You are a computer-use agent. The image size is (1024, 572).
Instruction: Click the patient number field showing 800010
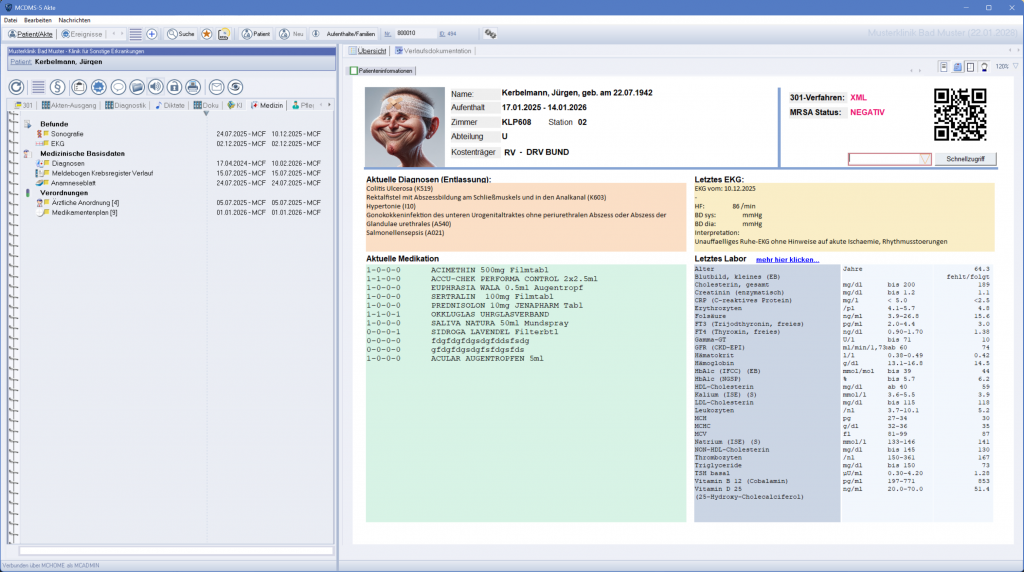point(412,34)
